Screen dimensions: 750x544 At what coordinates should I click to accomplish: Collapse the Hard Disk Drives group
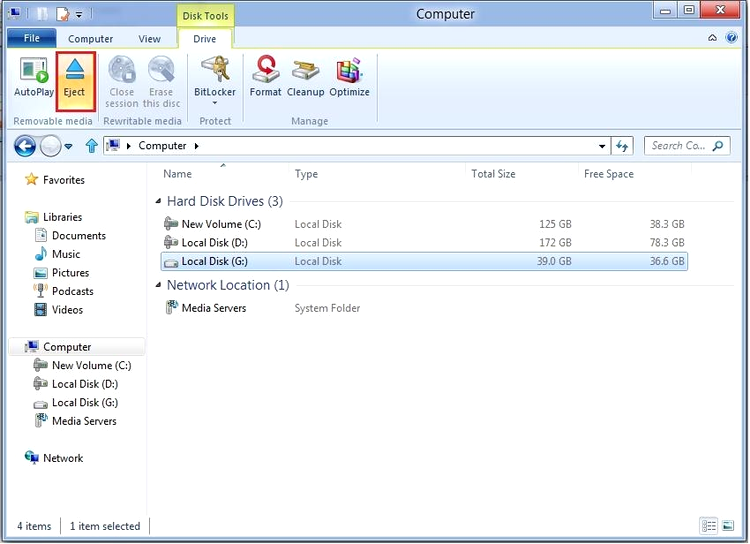click(158, 201)
